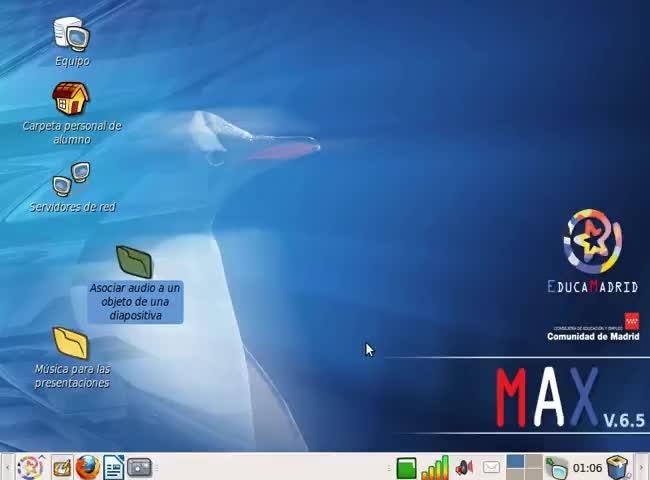Open the MAX main menu launcher
The width and height of the screenshot is (650, 480).
click(31, 467)
